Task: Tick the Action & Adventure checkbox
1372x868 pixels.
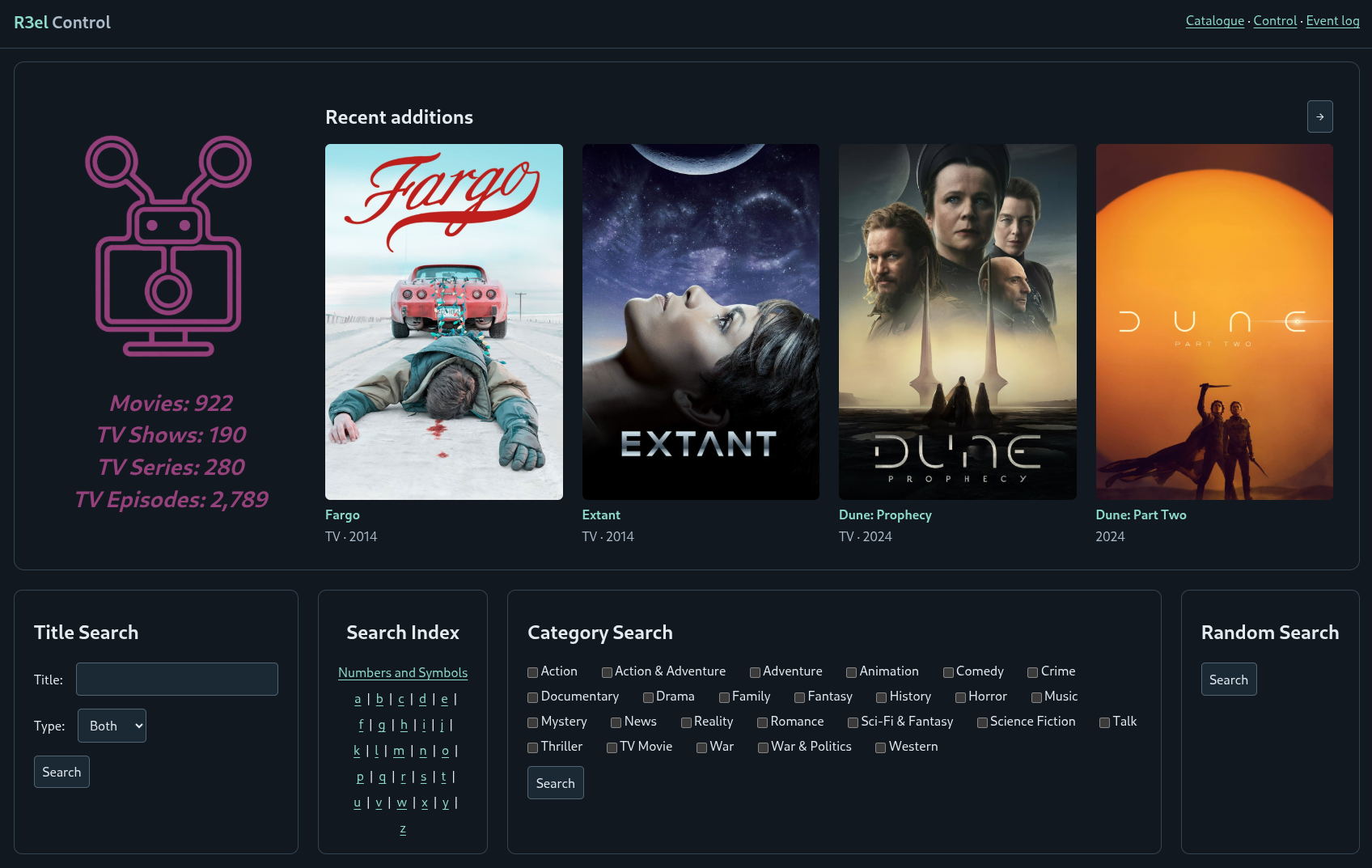Action: 607,672
